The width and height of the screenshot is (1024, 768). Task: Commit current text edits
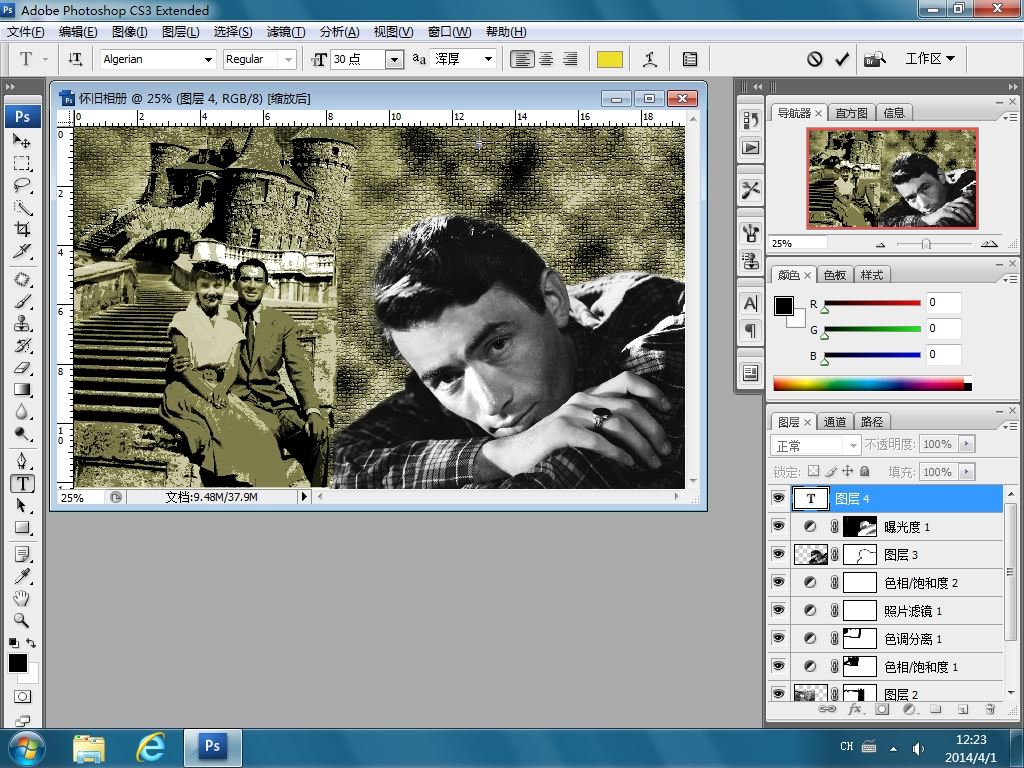[842, 59]
